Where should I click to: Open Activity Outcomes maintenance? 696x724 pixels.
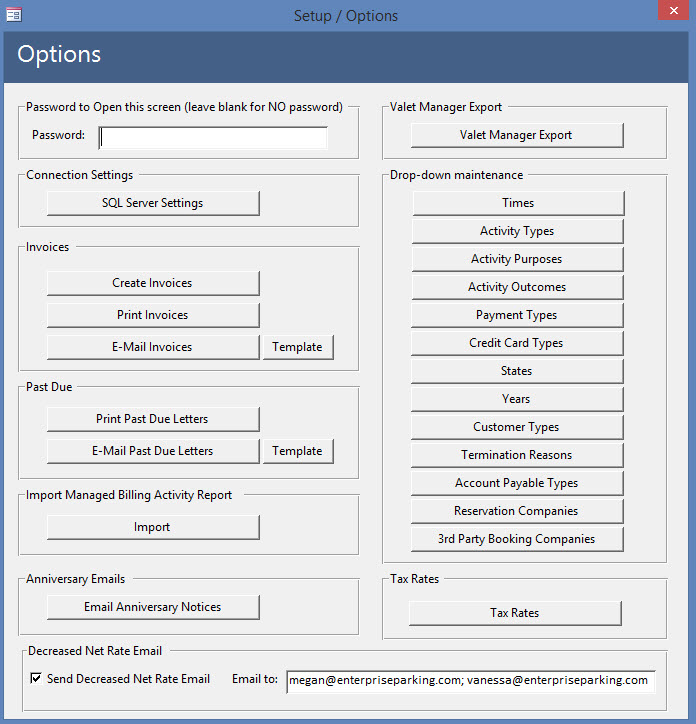click(x=517, y=287)
